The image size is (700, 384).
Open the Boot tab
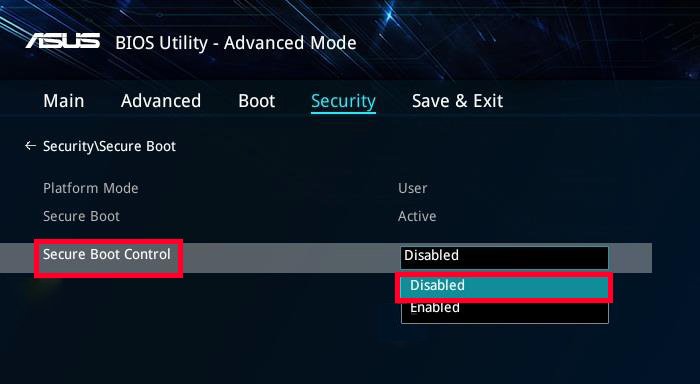[257, 101]
